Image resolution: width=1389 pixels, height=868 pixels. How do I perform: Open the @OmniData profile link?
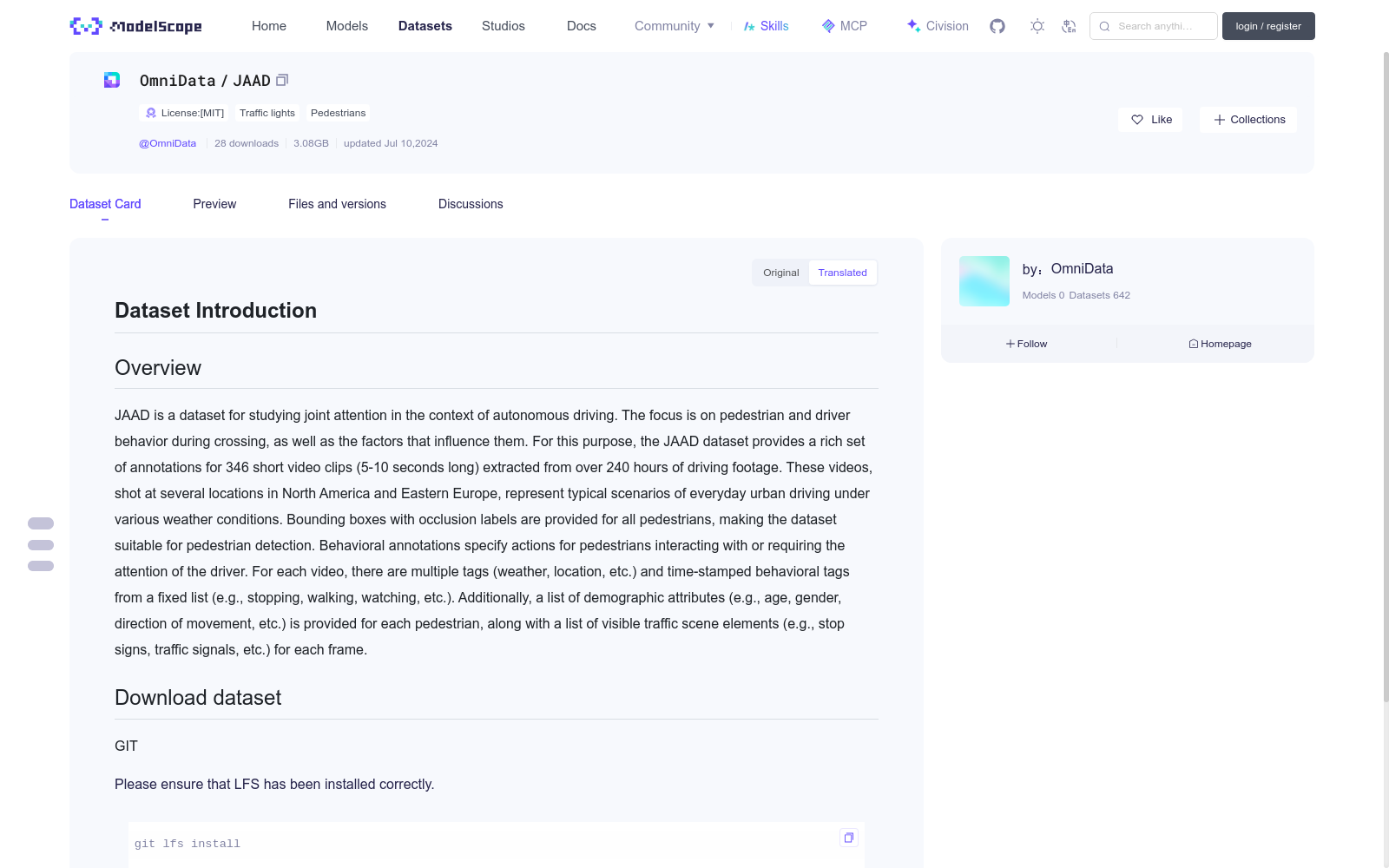[x=168, y=143]
